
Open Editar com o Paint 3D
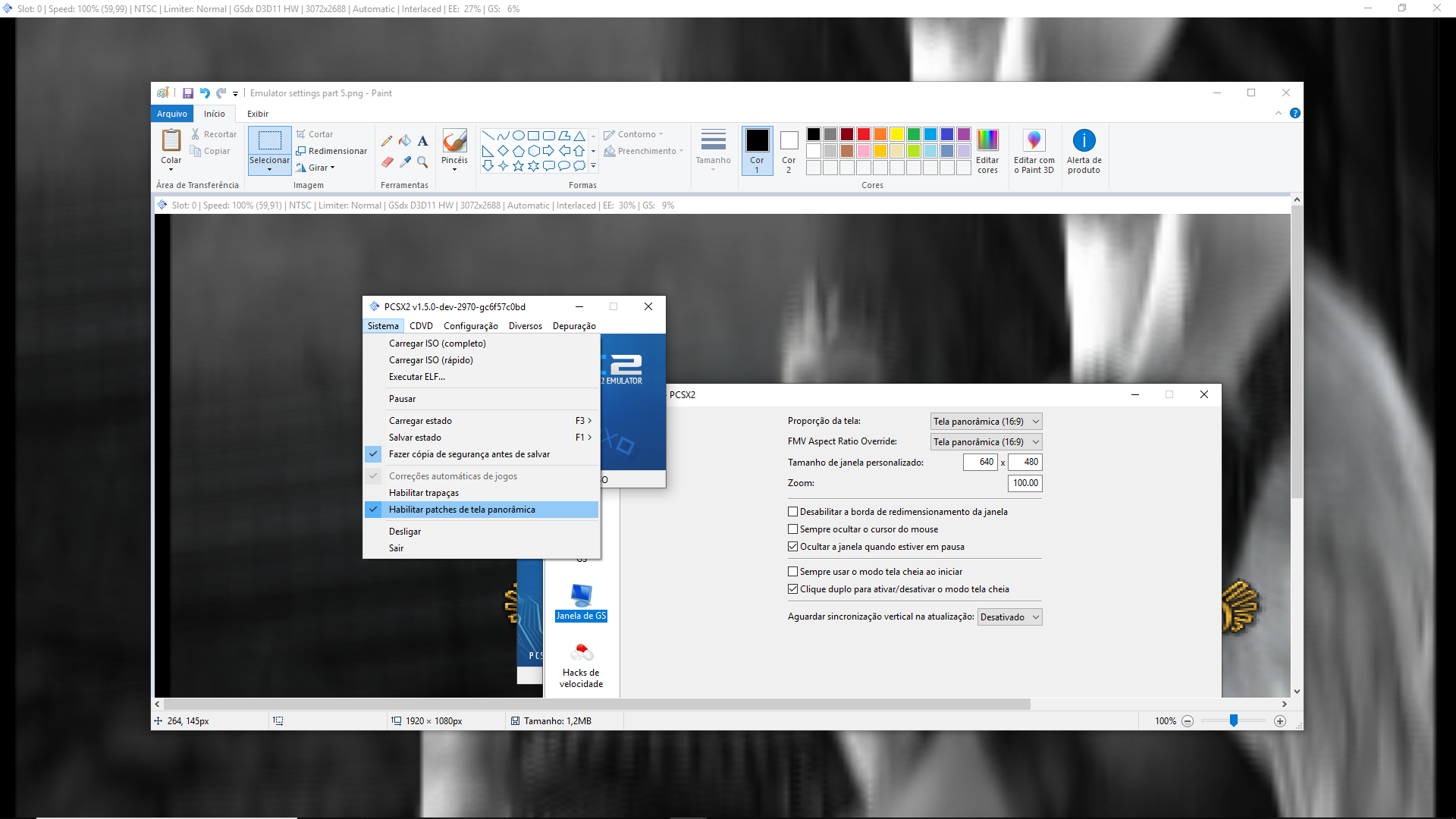(x=1034, y=151)
